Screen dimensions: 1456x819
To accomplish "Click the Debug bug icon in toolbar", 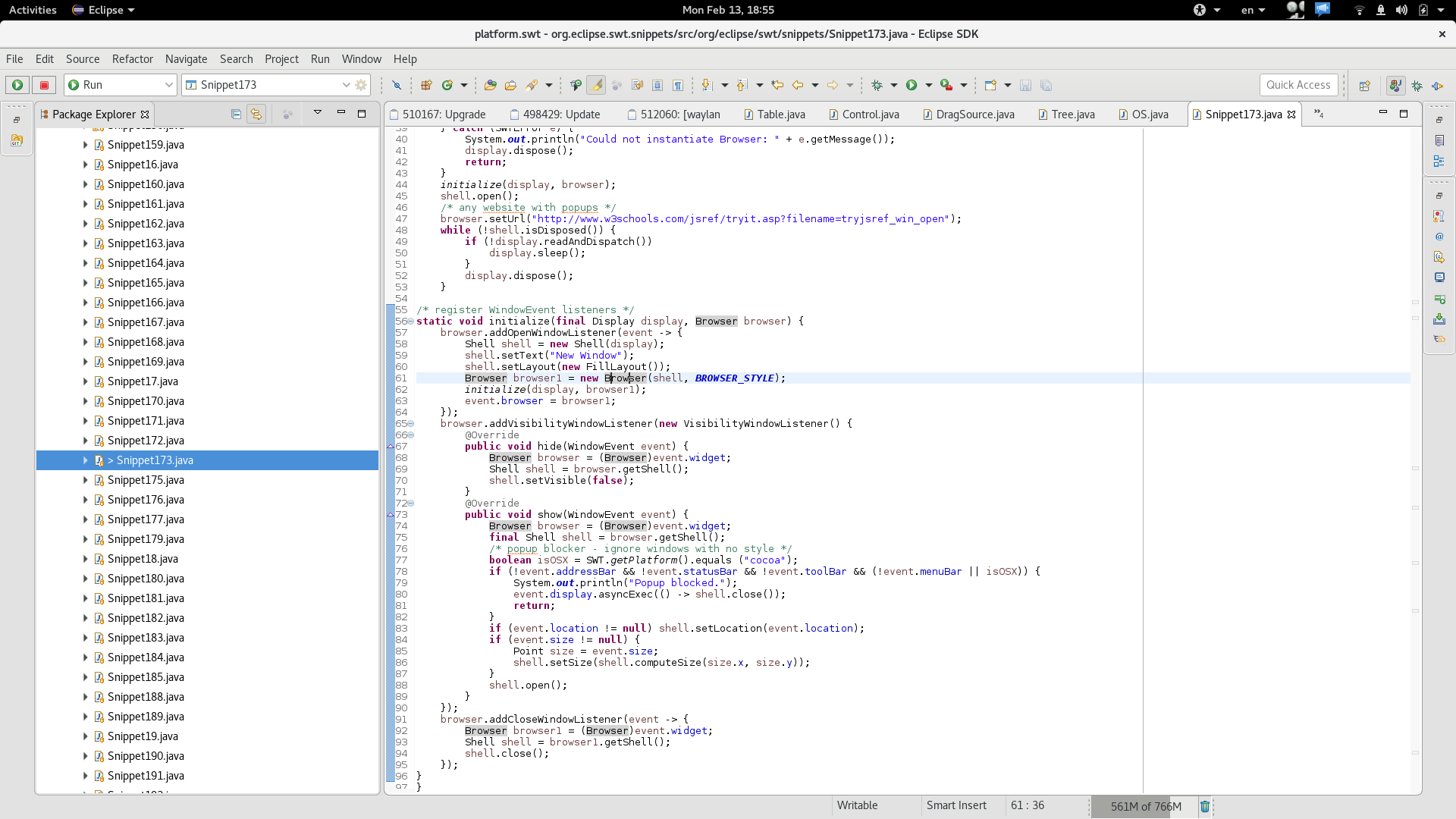I will [x=877, y=85].
